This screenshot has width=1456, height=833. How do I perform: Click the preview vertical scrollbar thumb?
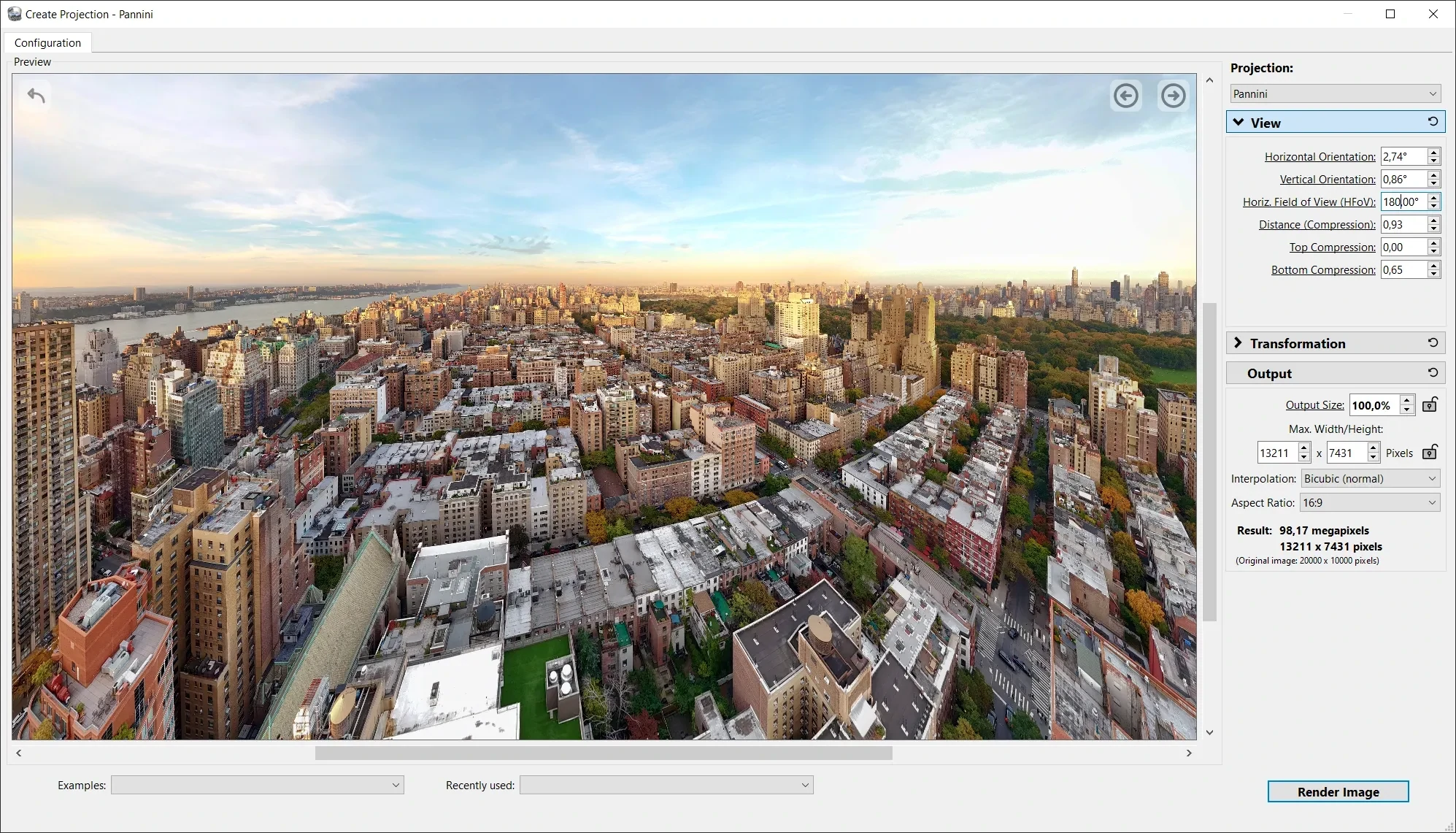[x=1209, y=461]
